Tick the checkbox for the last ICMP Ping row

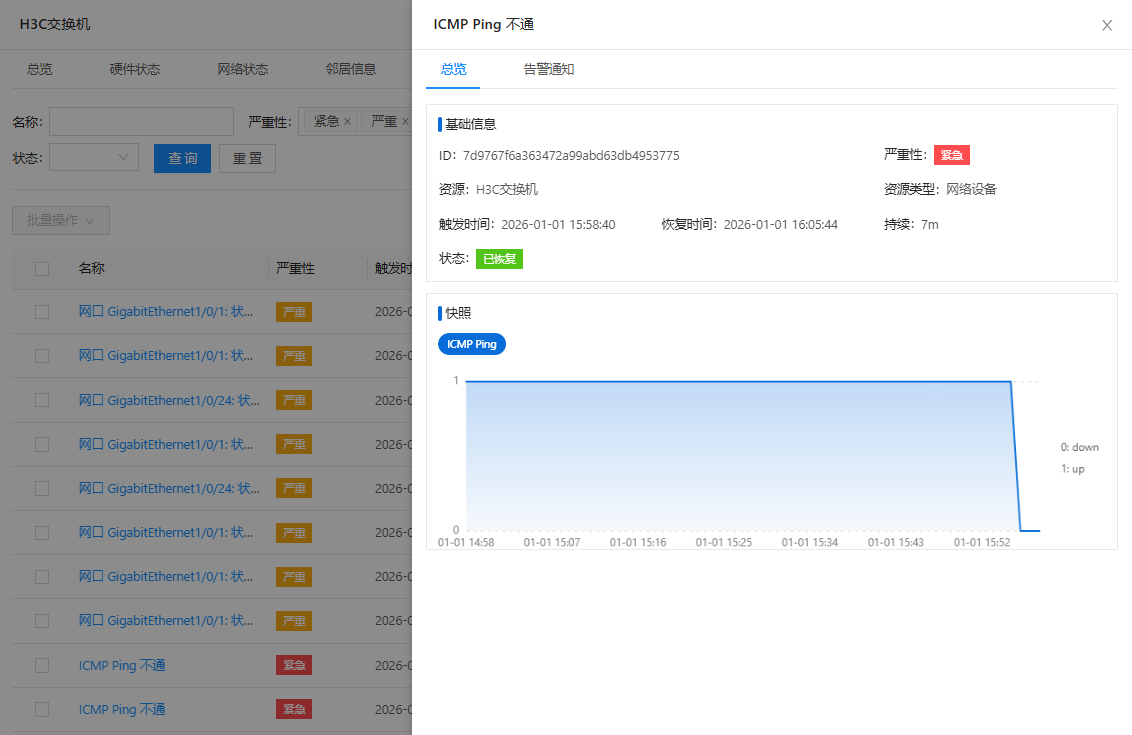tap(42, 709)
